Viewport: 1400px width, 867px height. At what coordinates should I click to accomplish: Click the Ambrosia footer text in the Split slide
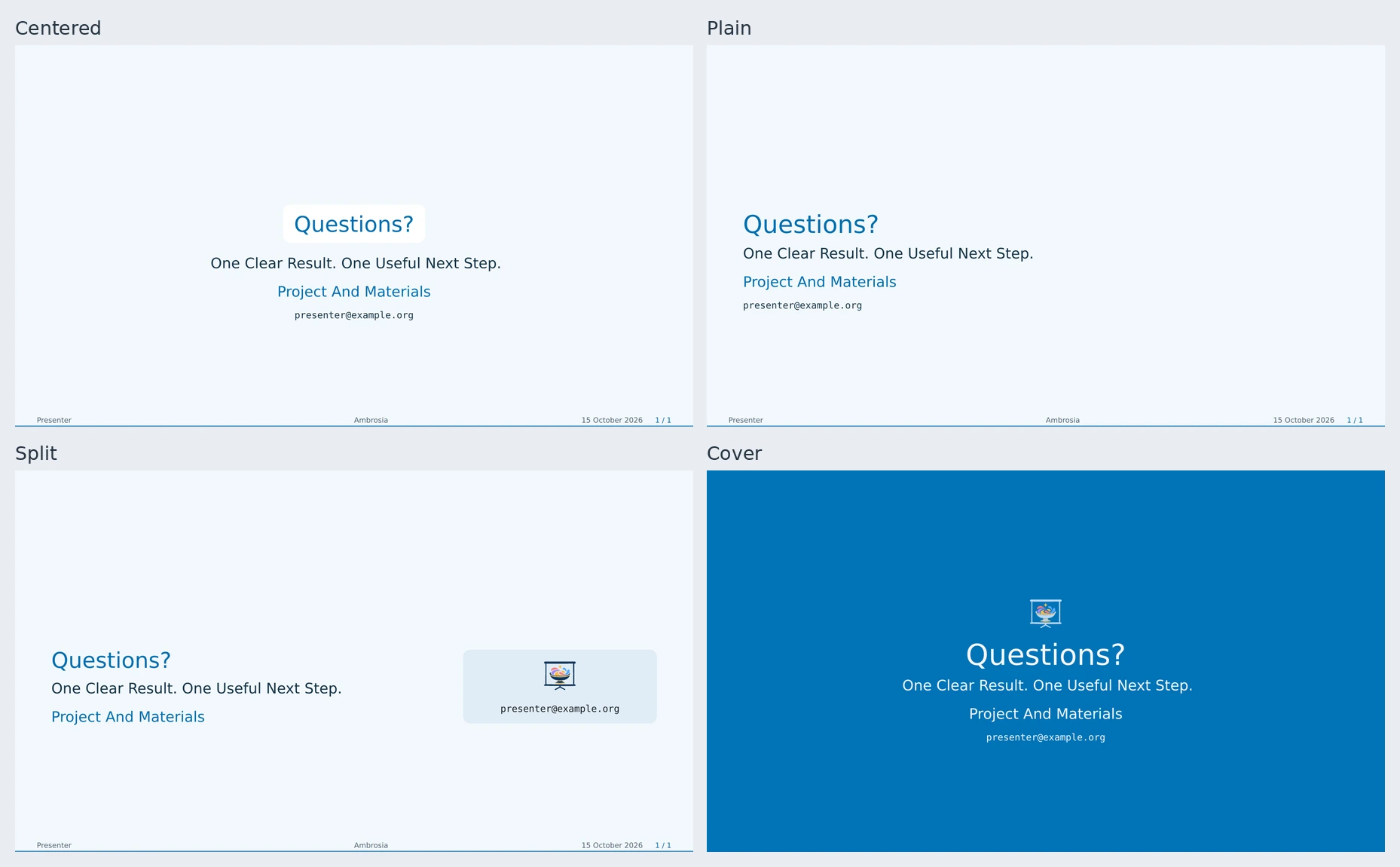pyautogui.click(x=371, y=845)
